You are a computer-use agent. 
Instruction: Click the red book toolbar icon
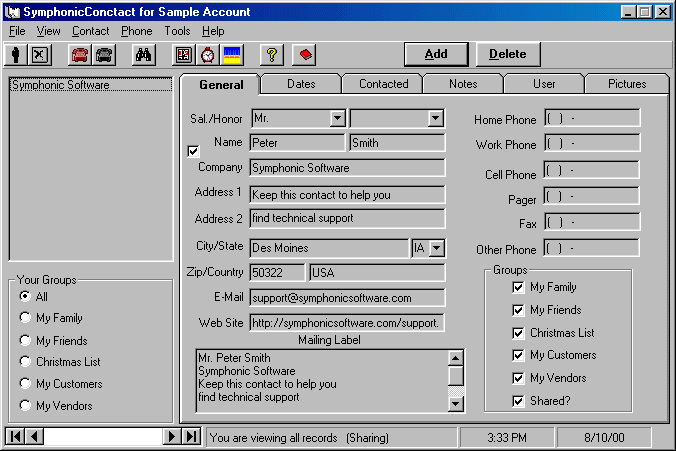click(x=304, y=55)
